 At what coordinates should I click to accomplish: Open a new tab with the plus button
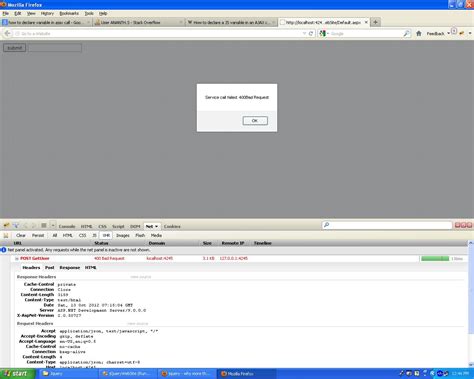point(375,22)
